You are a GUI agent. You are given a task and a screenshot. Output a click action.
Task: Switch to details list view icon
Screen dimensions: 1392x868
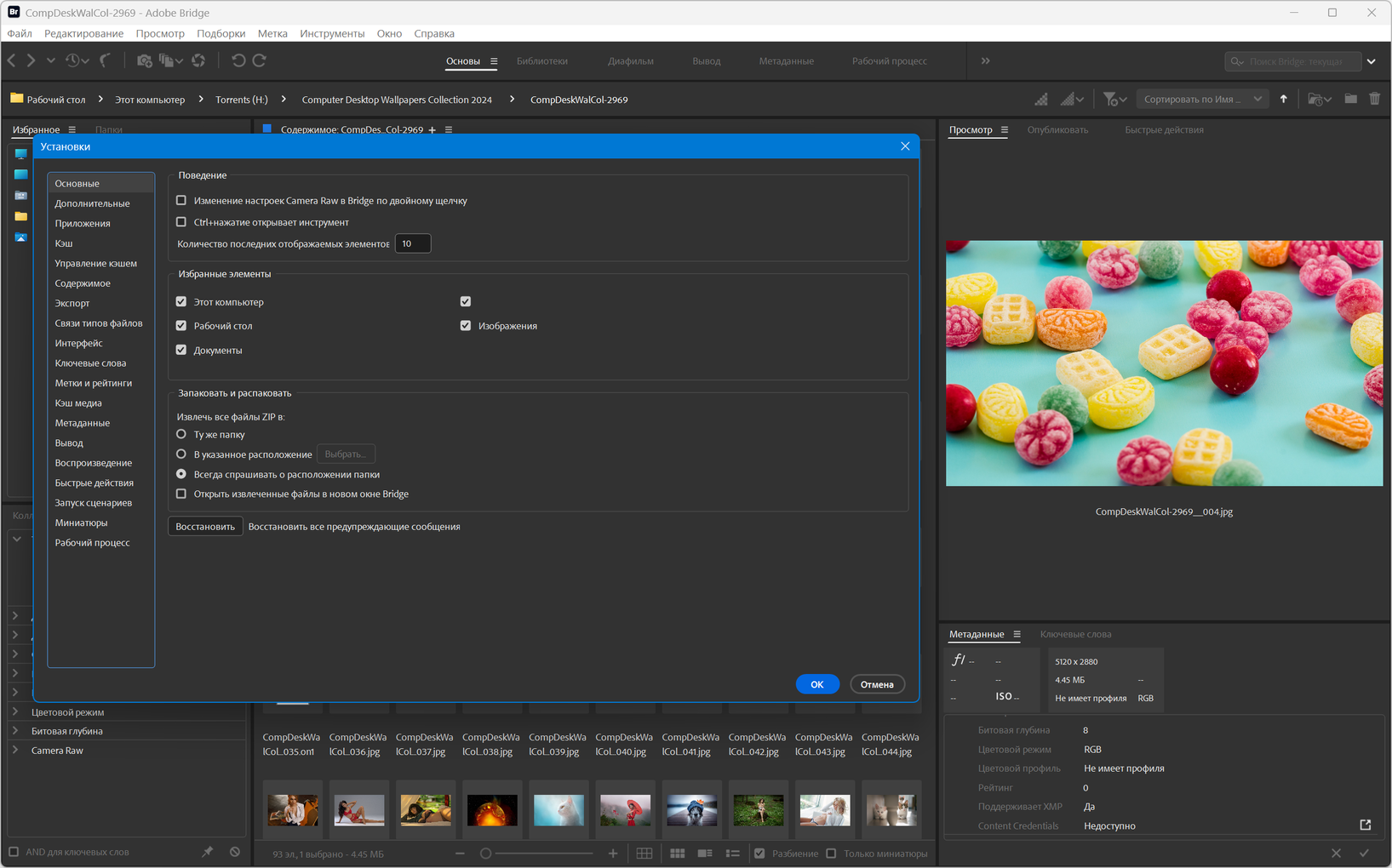(705, 854)
